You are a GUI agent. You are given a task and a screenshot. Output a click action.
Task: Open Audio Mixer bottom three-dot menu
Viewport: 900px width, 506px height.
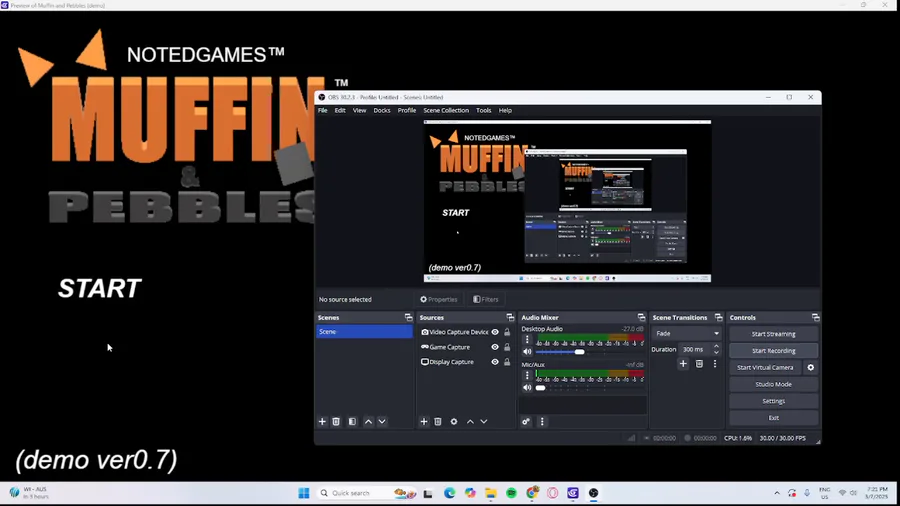(x=542, y=422)
